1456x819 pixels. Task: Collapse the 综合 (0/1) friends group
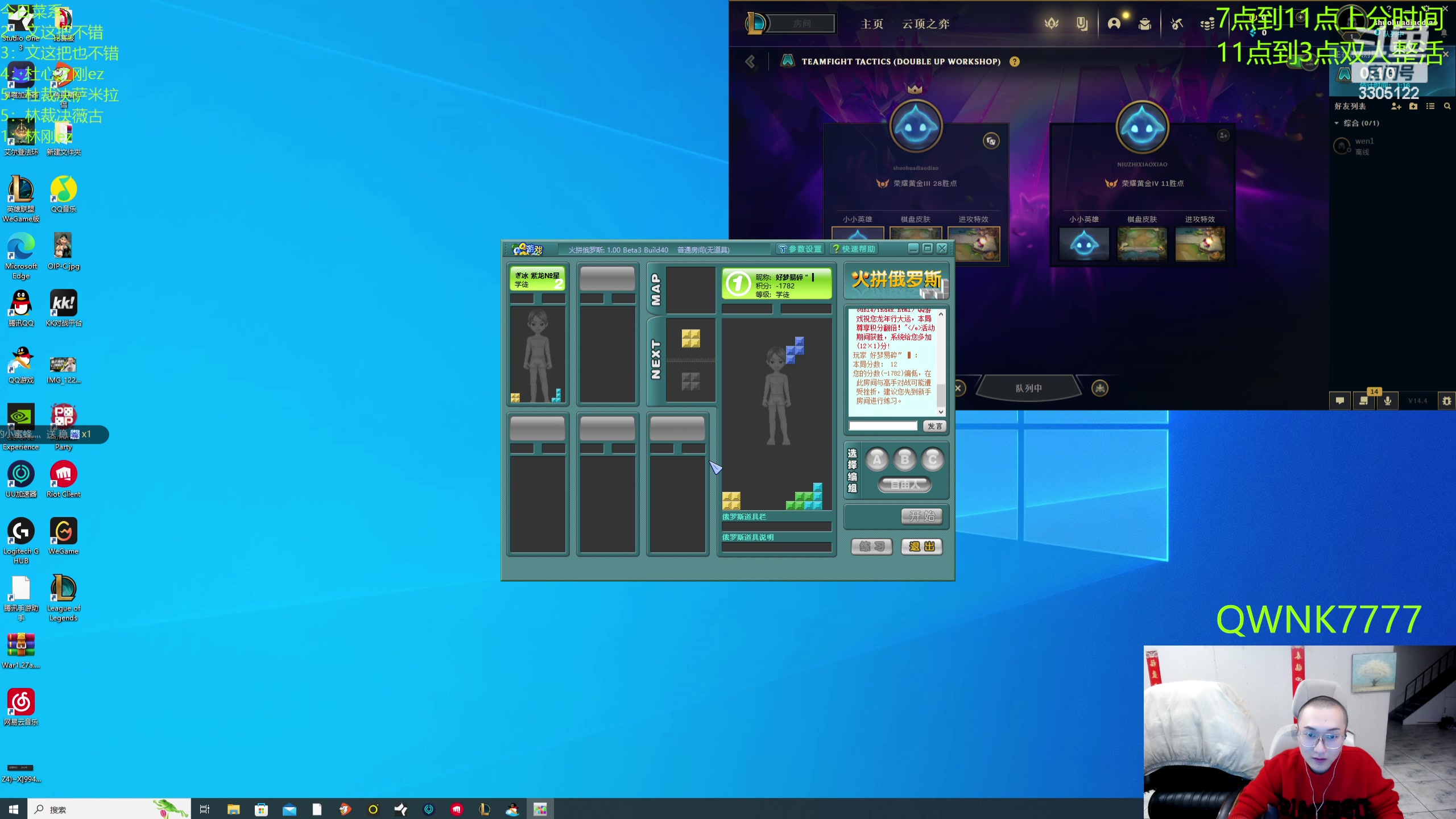click(1357, 123)
